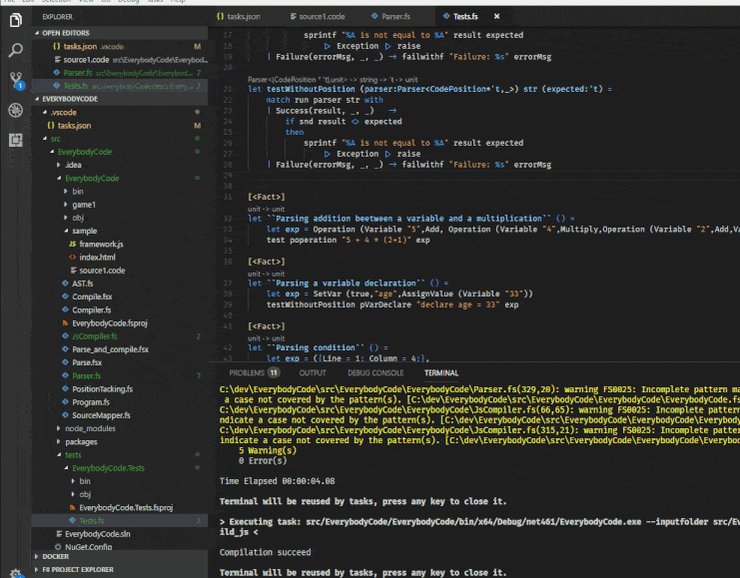Select the Tests.fs editor tab

coord(461,17)
